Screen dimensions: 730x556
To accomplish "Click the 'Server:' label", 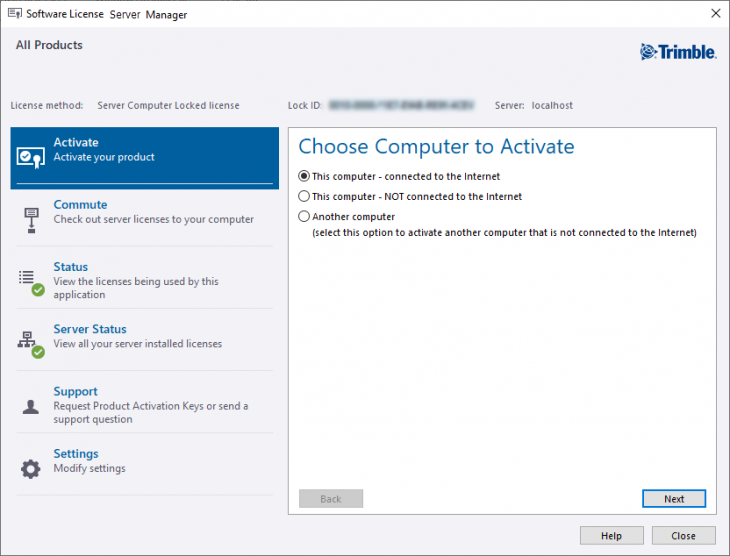I will click(x=510, y=105).
